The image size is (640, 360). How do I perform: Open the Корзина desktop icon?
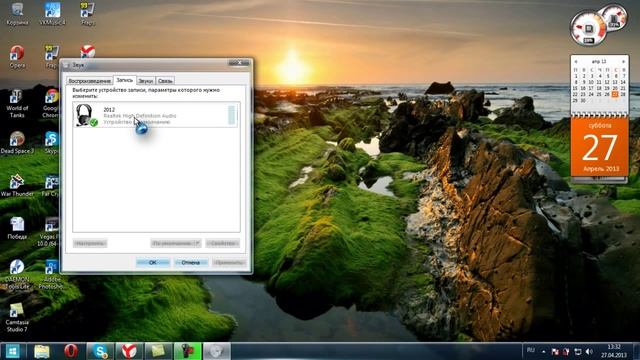click(17, 13)
